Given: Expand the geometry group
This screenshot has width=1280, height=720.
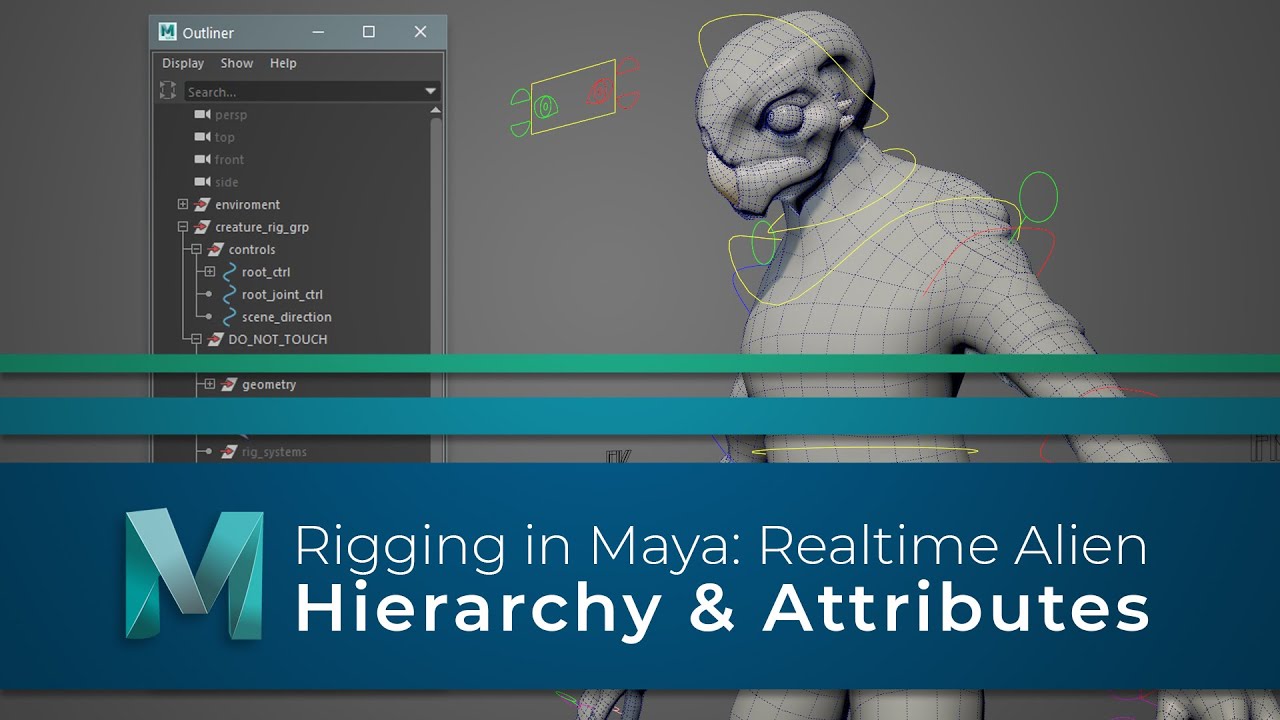Looking at the screenshot, I should point(210,384).
